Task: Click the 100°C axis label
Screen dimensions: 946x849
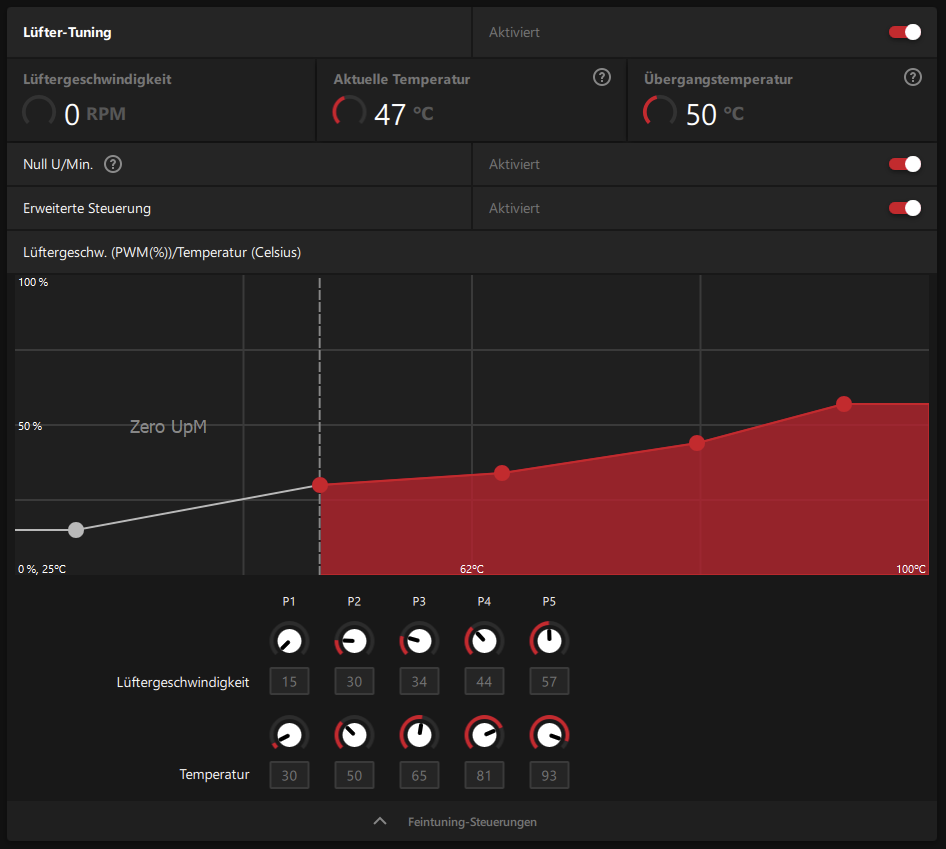Action: click(910, 569)
